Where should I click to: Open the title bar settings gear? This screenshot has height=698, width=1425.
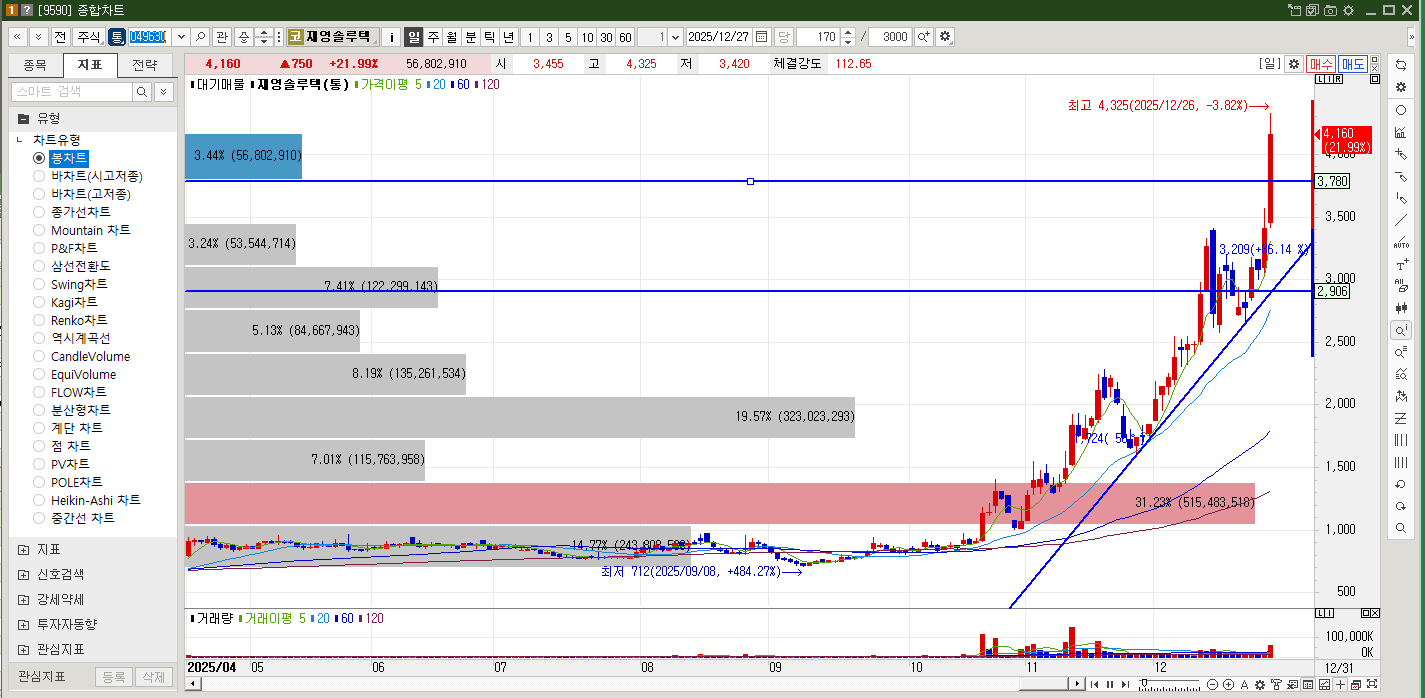pos(1347,10)
